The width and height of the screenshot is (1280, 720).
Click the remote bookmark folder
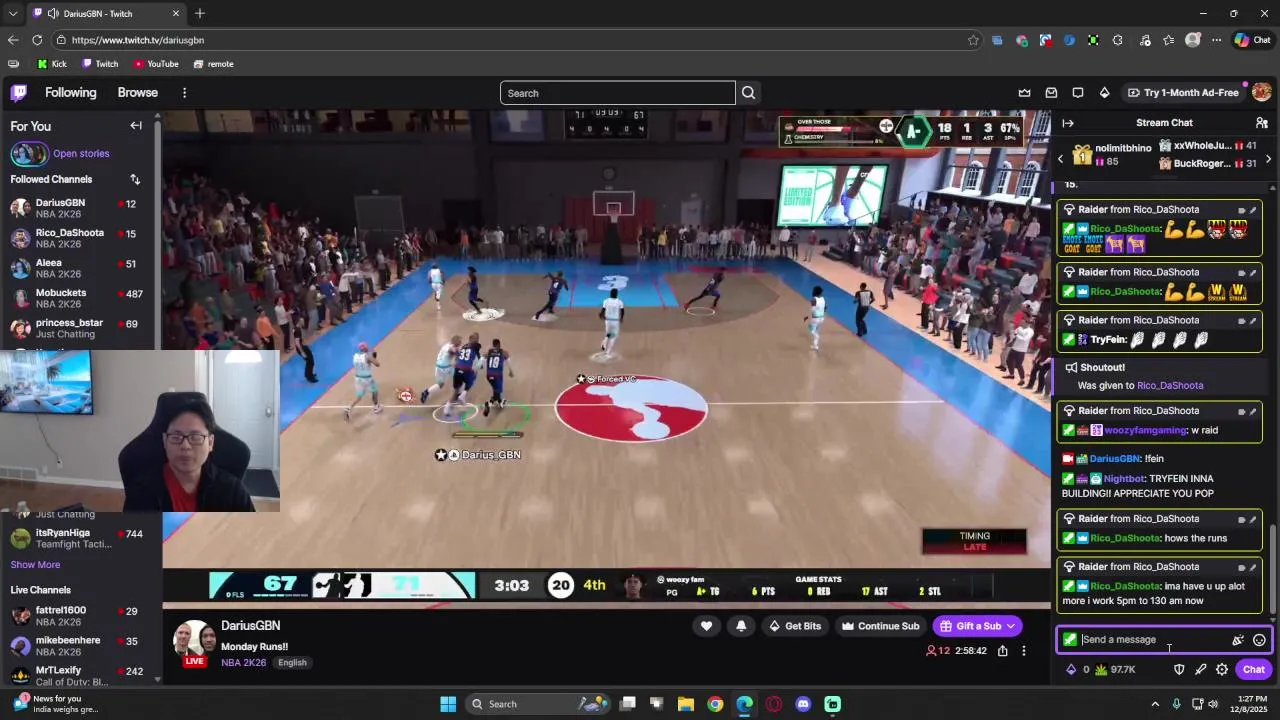click(x=213, y=64)
